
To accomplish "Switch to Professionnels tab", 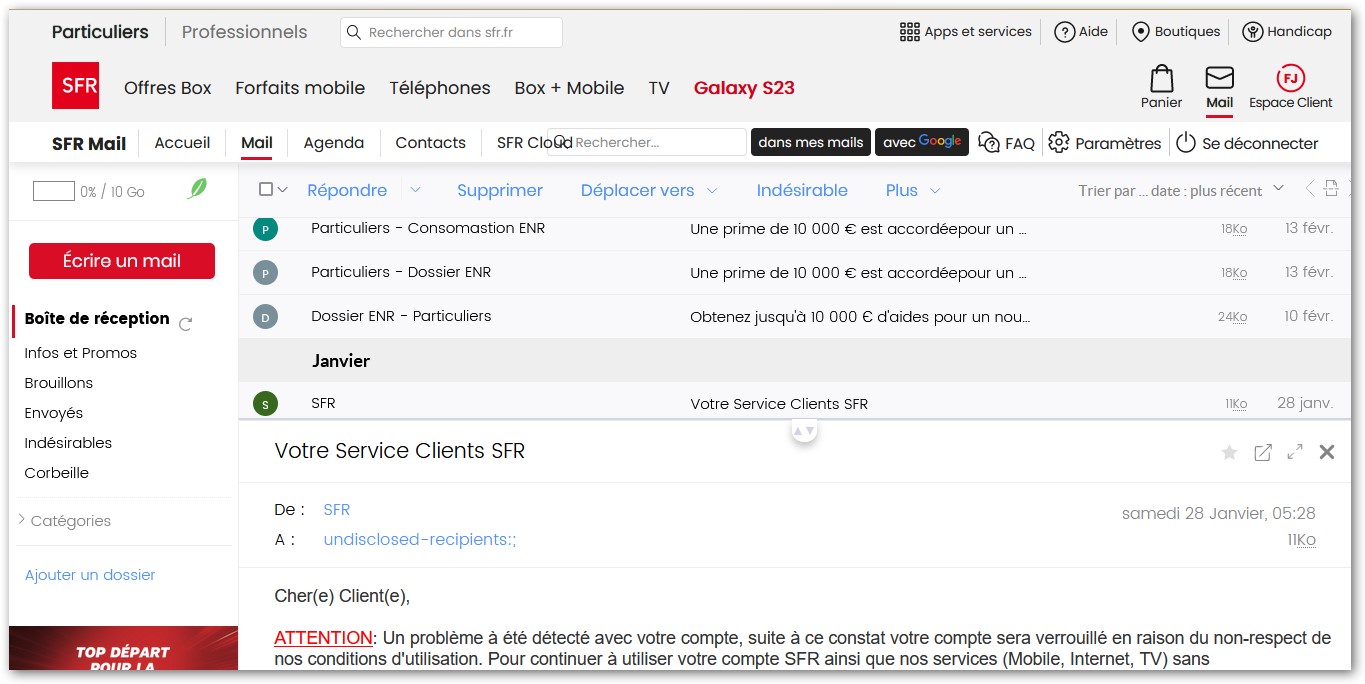I will click(x=244, y=32).
